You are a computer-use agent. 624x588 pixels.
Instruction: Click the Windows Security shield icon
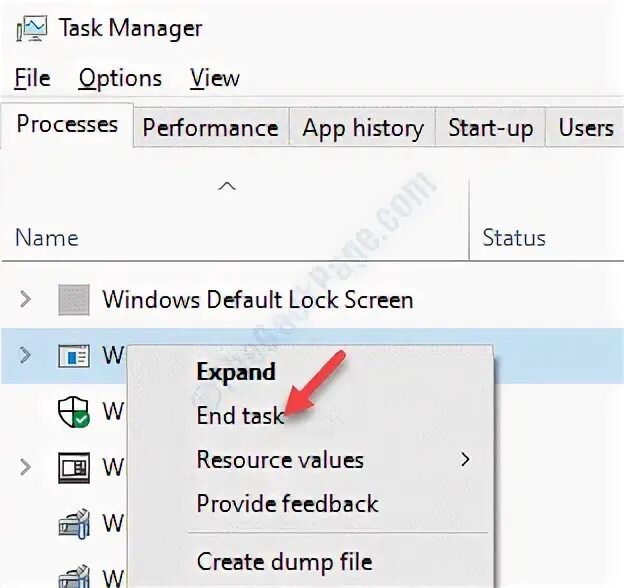point(74,411)
